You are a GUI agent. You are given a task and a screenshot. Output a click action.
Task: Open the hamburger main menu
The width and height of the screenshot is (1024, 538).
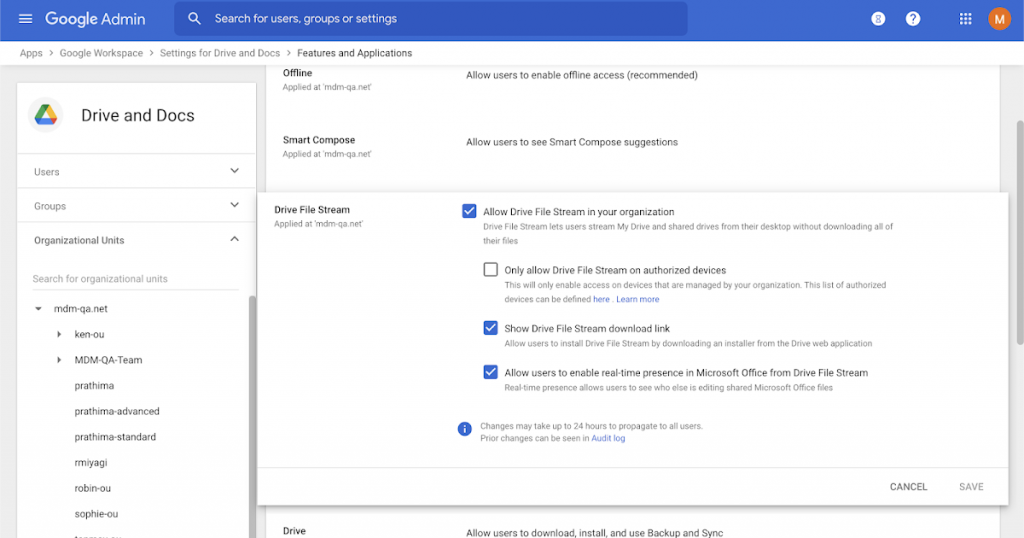(25, 19)
